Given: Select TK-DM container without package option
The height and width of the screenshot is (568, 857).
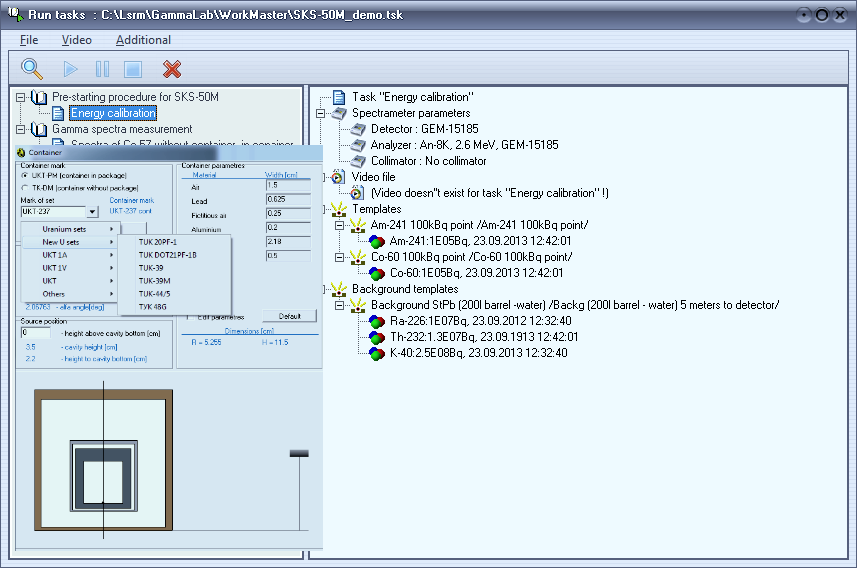Looking at the screenshot, I should coord(24,187).
